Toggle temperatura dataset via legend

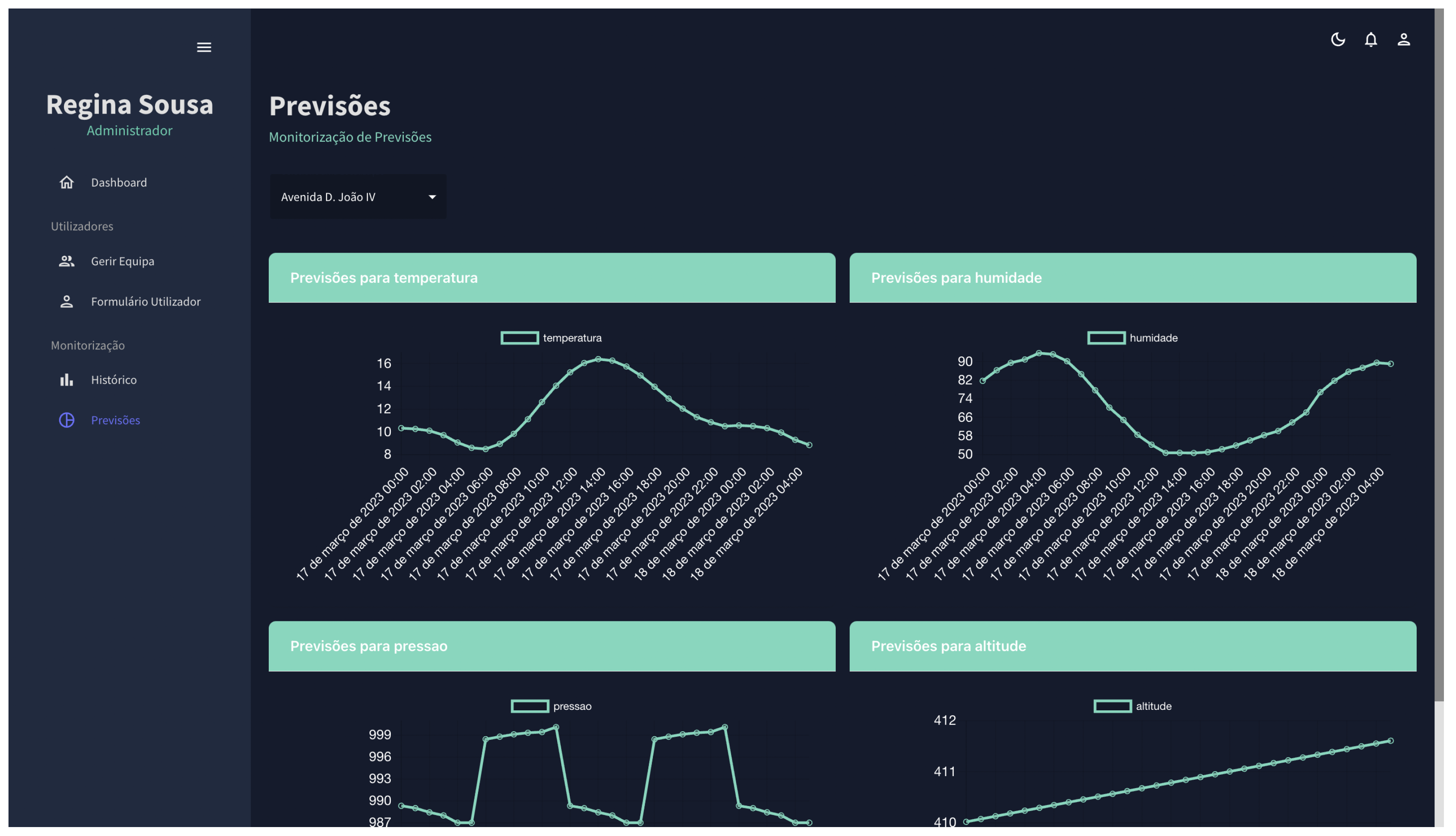coord(519,338)
